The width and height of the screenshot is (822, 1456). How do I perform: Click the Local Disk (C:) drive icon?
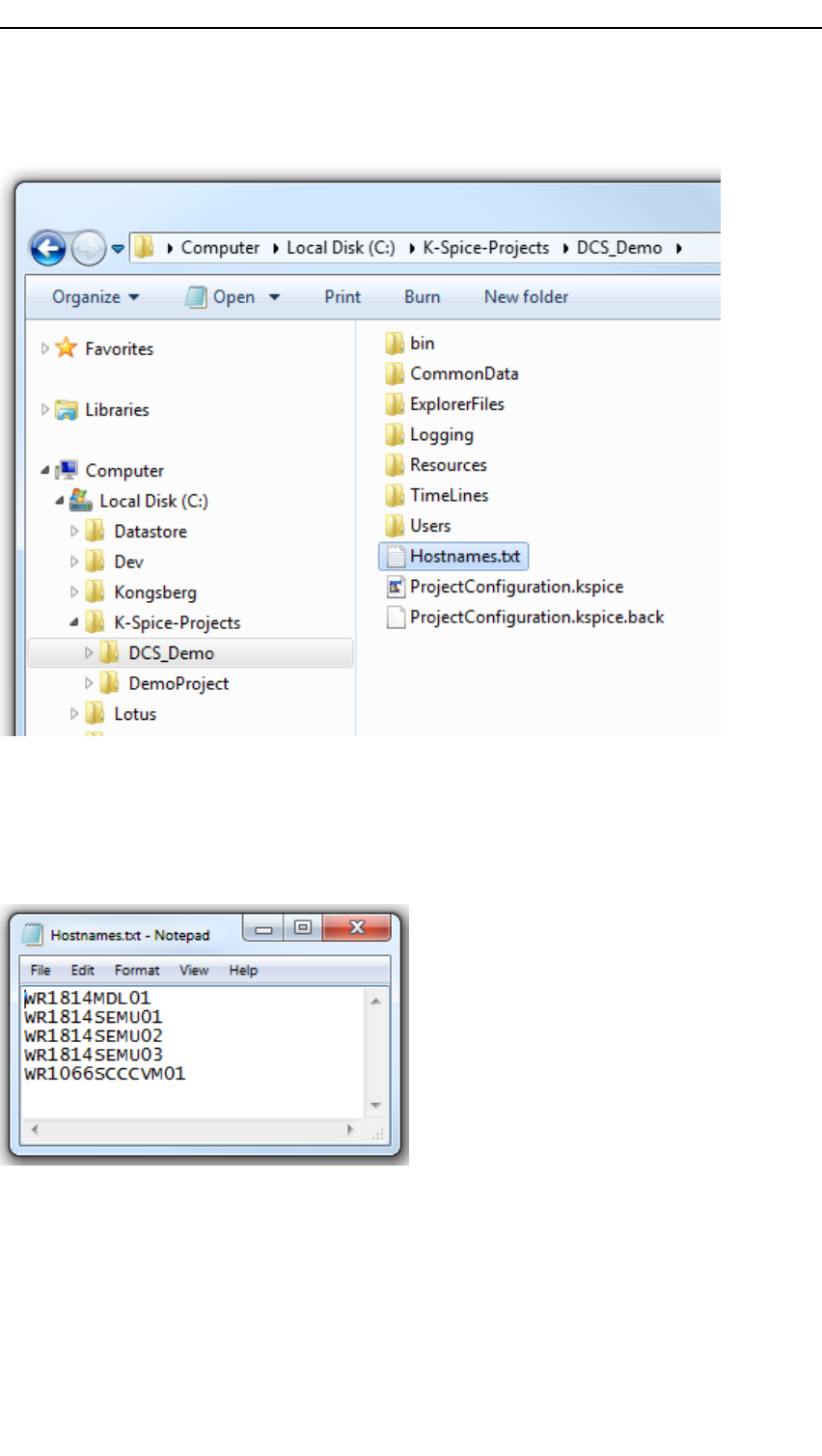click(x=81, y=500)
